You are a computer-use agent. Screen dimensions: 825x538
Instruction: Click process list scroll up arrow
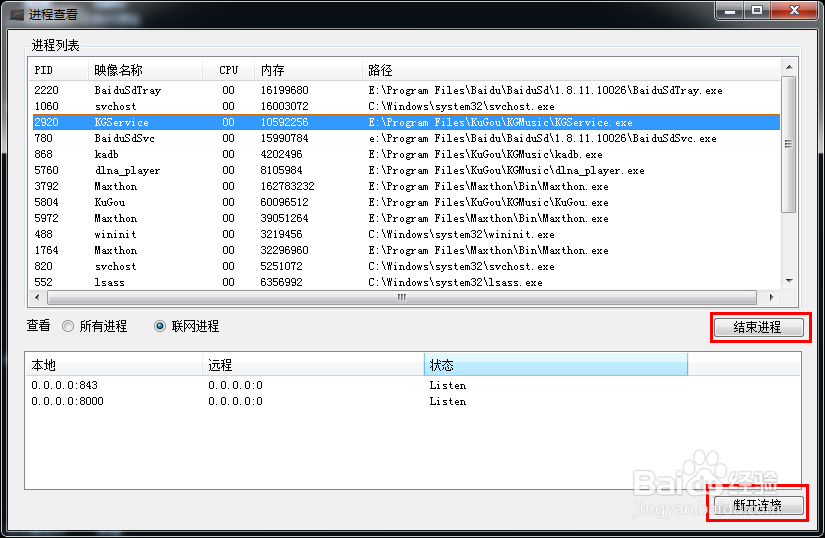point(789,67)
